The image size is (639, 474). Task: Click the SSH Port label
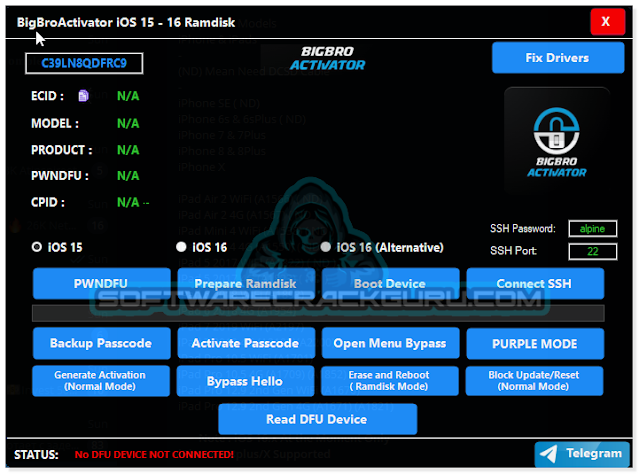[513, 250]
